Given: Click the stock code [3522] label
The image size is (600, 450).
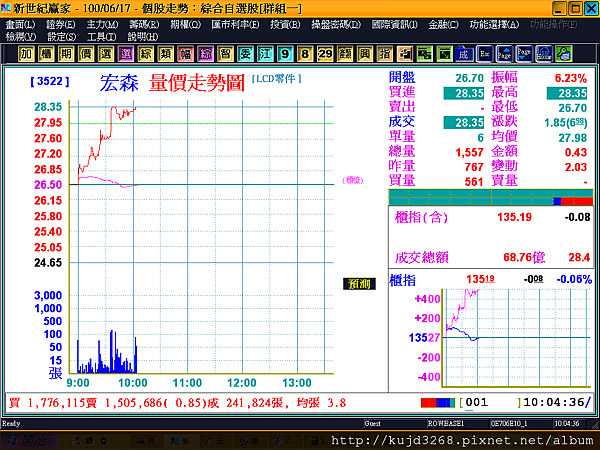Looking at the screenshot, I should tap(50, 81).
